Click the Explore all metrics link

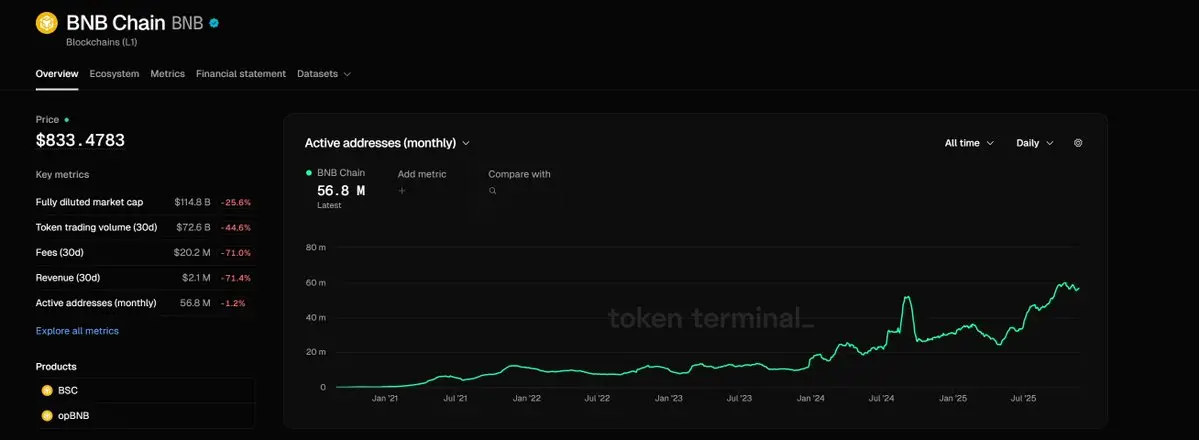[x=77, y=331]
